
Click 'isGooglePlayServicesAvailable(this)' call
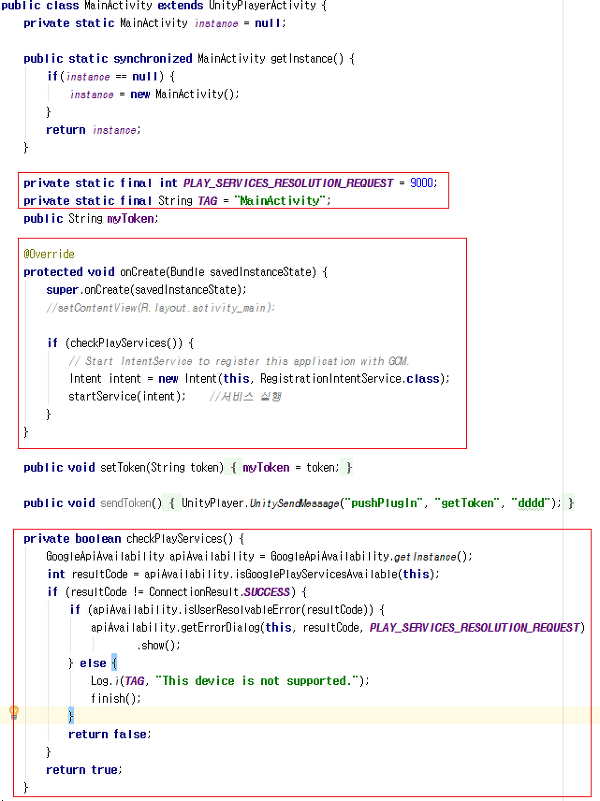(337, 574)
